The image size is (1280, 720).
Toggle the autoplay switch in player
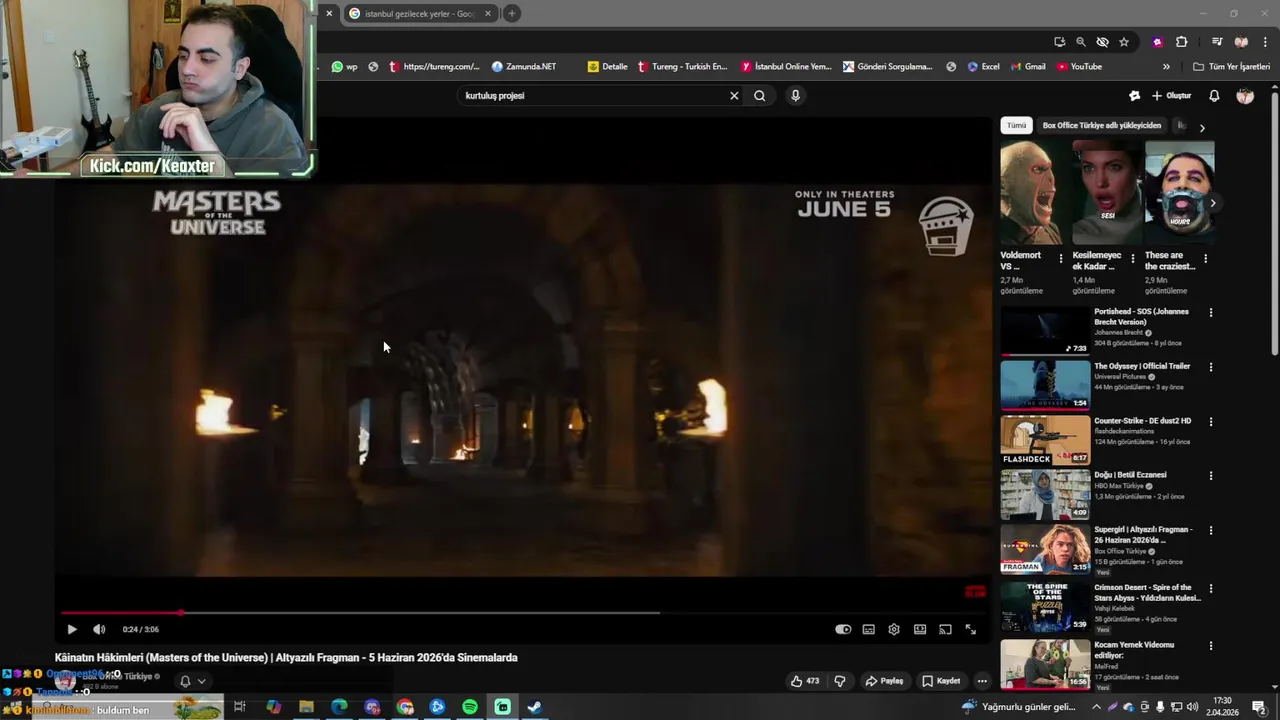pos(843,629)
